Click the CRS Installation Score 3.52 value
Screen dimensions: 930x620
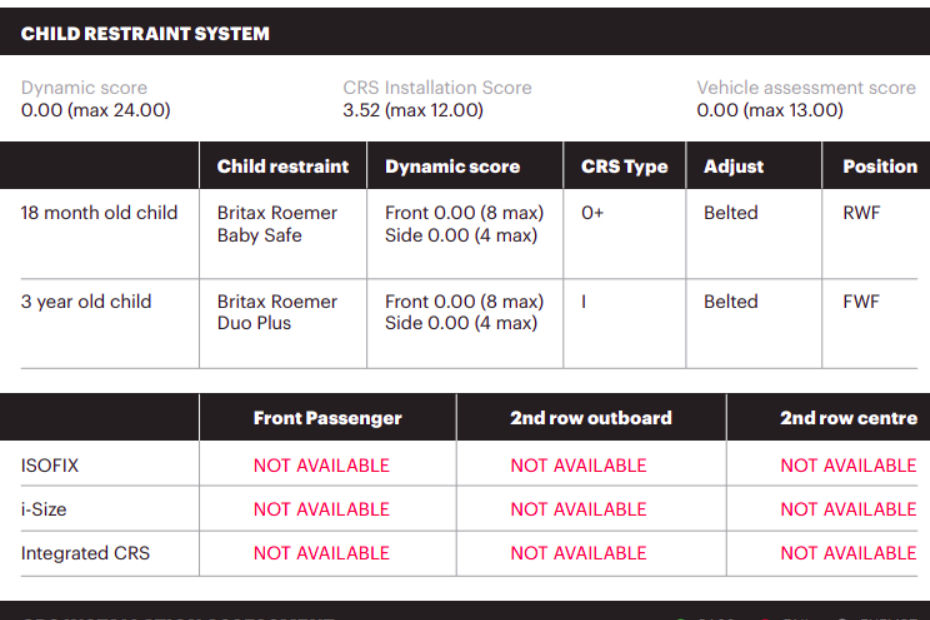413,110
